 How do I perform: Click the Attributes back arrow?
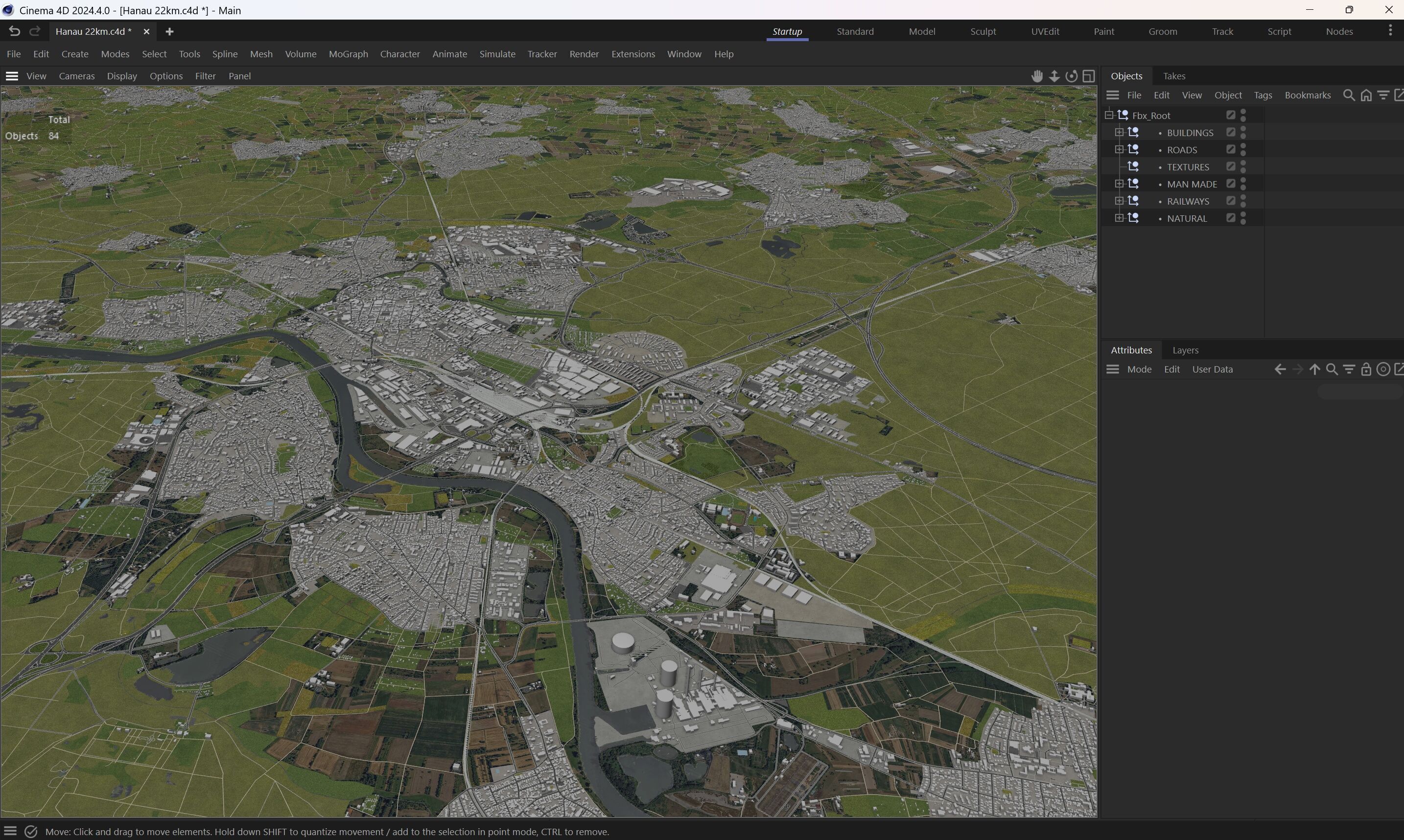1280,369
